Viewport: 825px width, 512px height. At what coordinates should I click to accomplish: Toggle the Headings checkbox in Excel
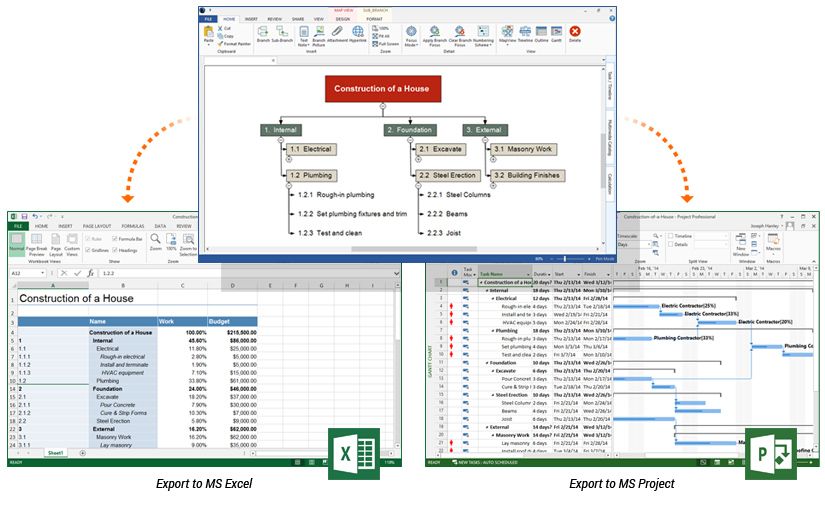(115, 250)
